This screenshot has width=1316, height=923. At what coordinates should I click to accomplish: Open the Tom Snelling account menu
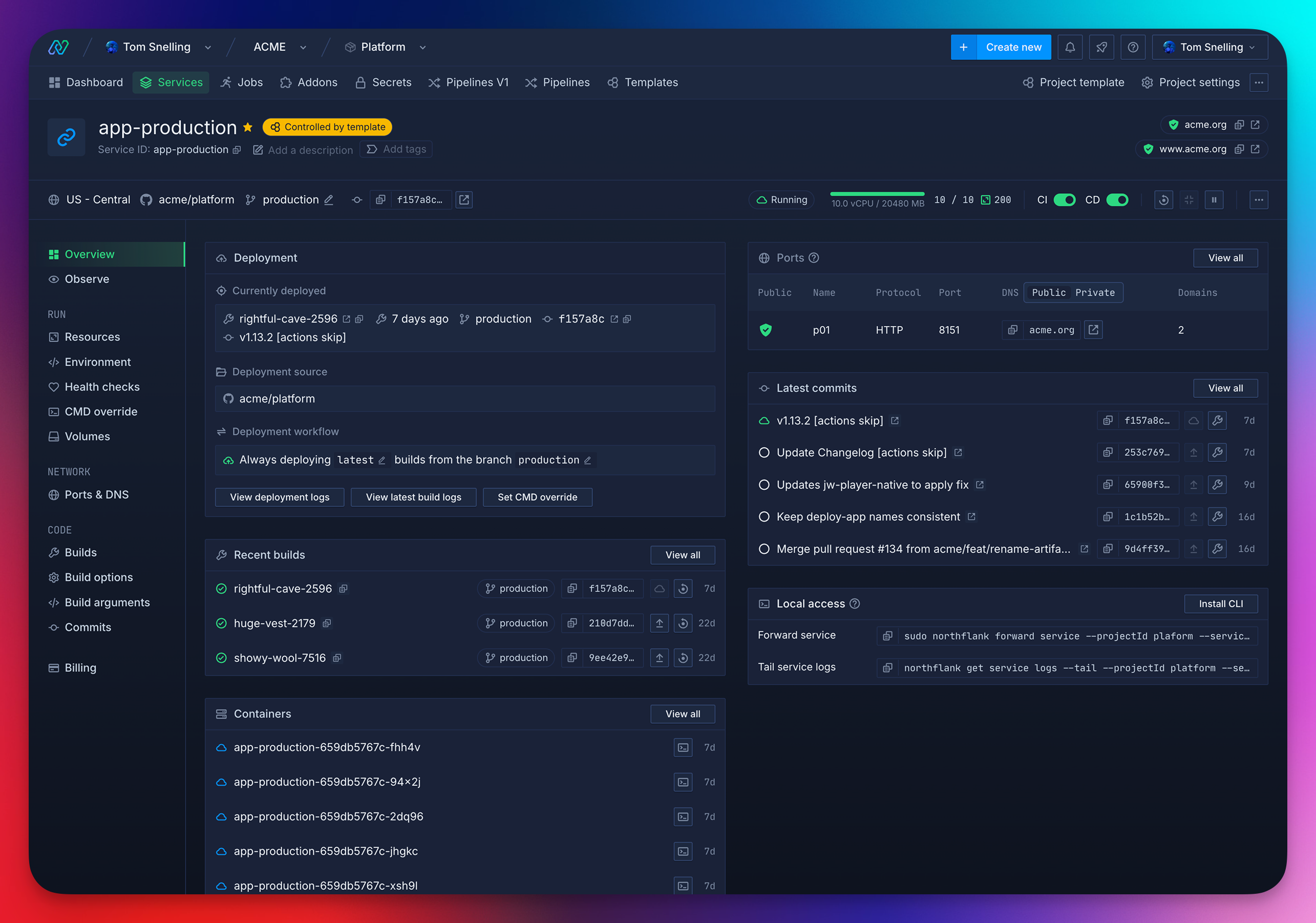tap(1210, 47)
